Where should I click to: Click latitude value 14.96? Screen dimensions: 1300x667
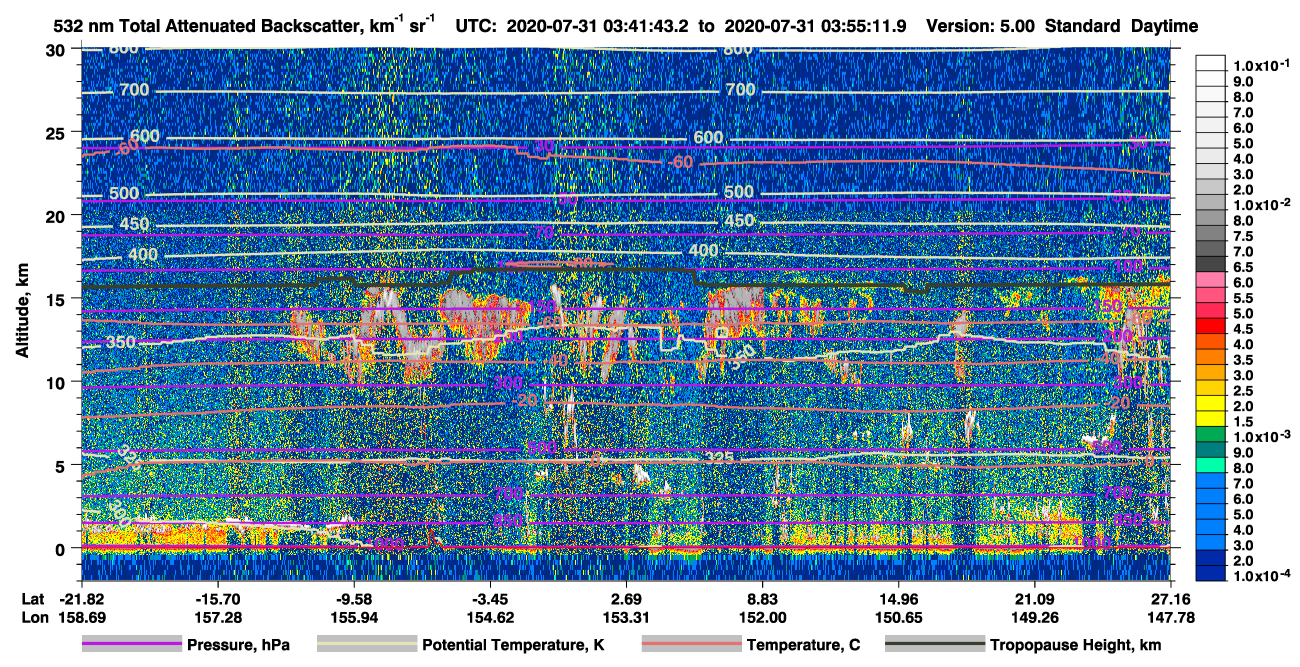[x=898, y=598]
